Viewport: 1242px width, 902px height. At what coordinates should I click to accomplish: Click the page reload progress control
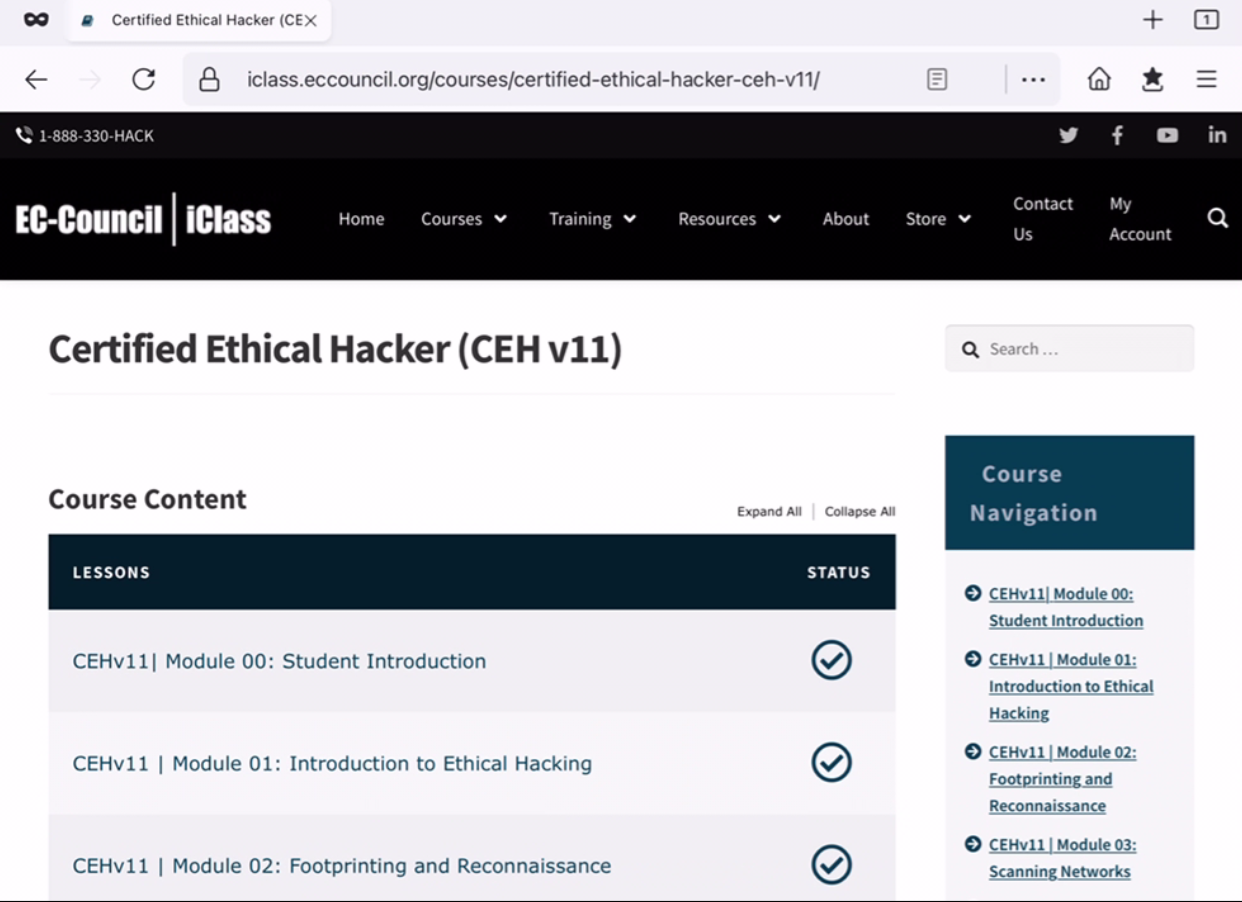coord(143,79)
